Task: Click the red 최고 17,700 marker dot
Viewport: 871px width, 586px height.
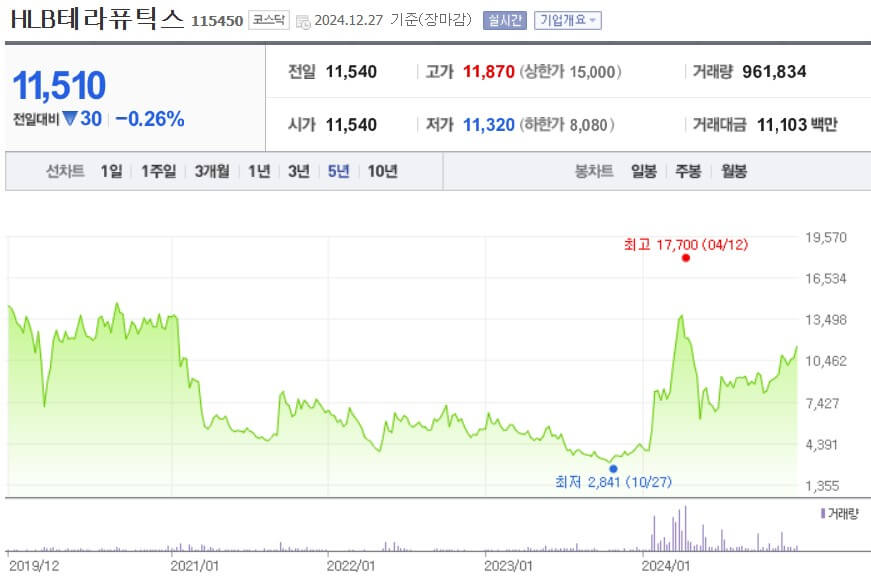Action: tap(684, 258)
